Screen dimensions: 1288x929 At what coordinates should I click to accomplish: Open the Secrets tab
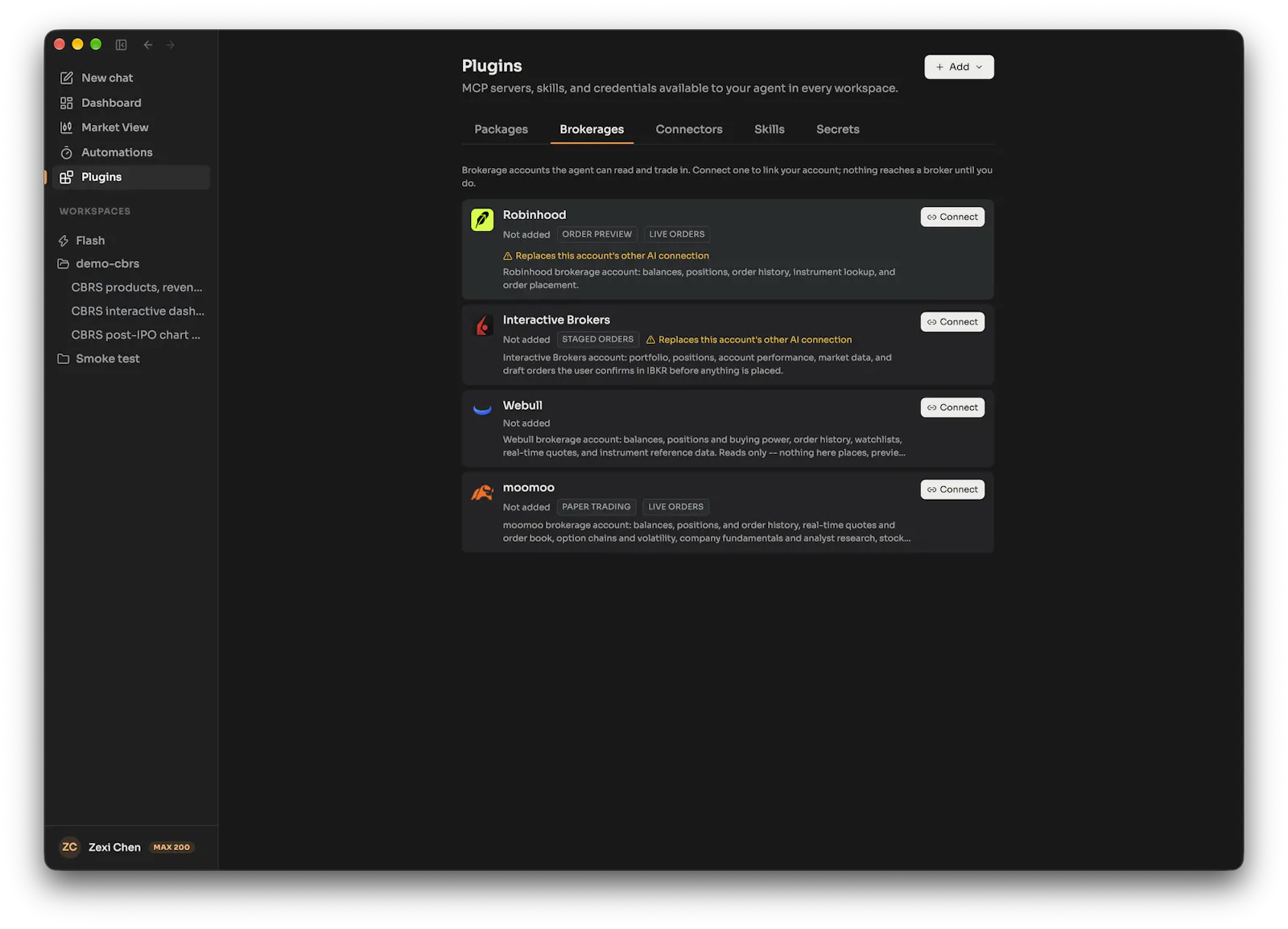pos(837,130)
